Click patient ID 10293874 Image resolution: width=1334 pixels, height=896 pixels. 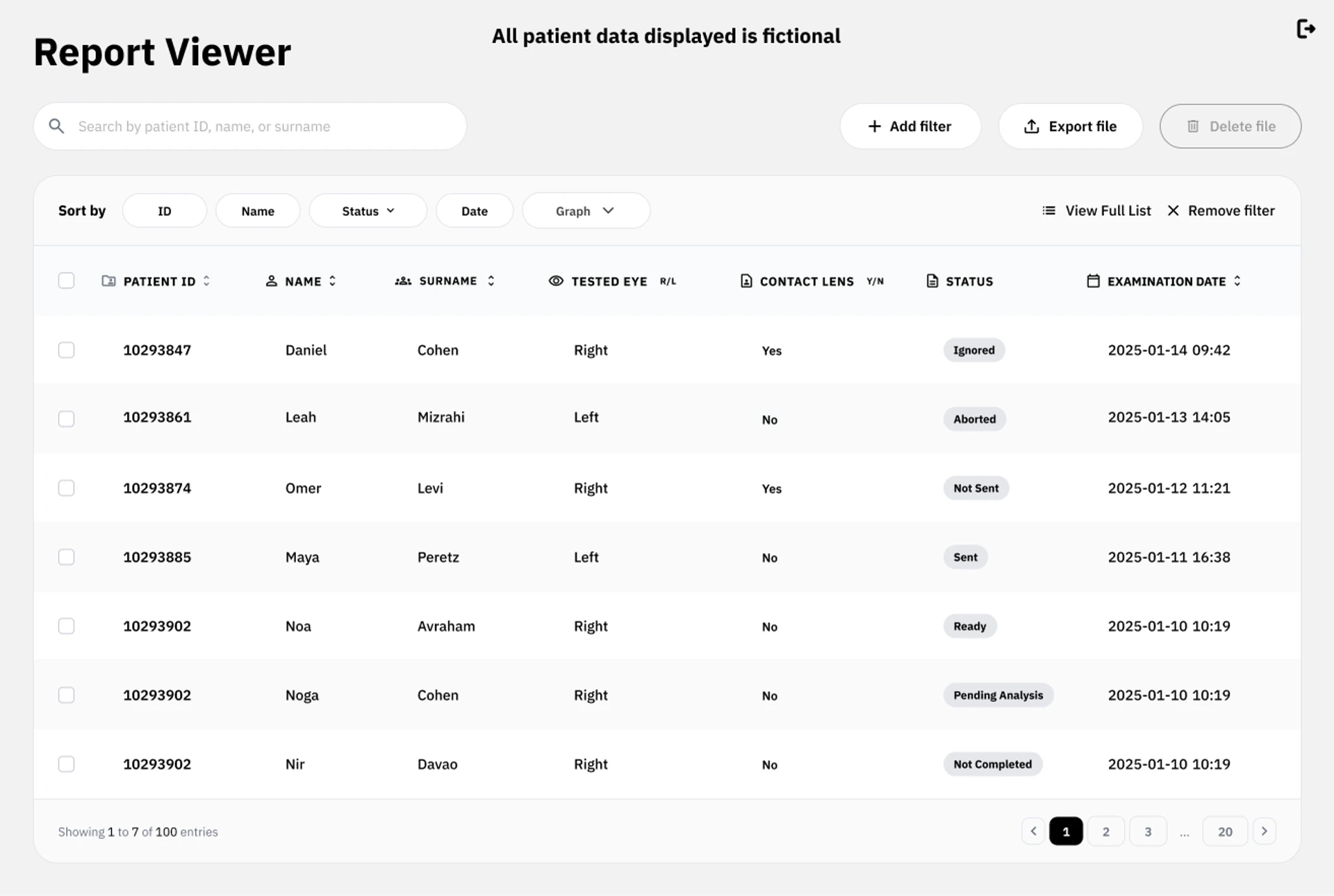click(x=157, y=488)
